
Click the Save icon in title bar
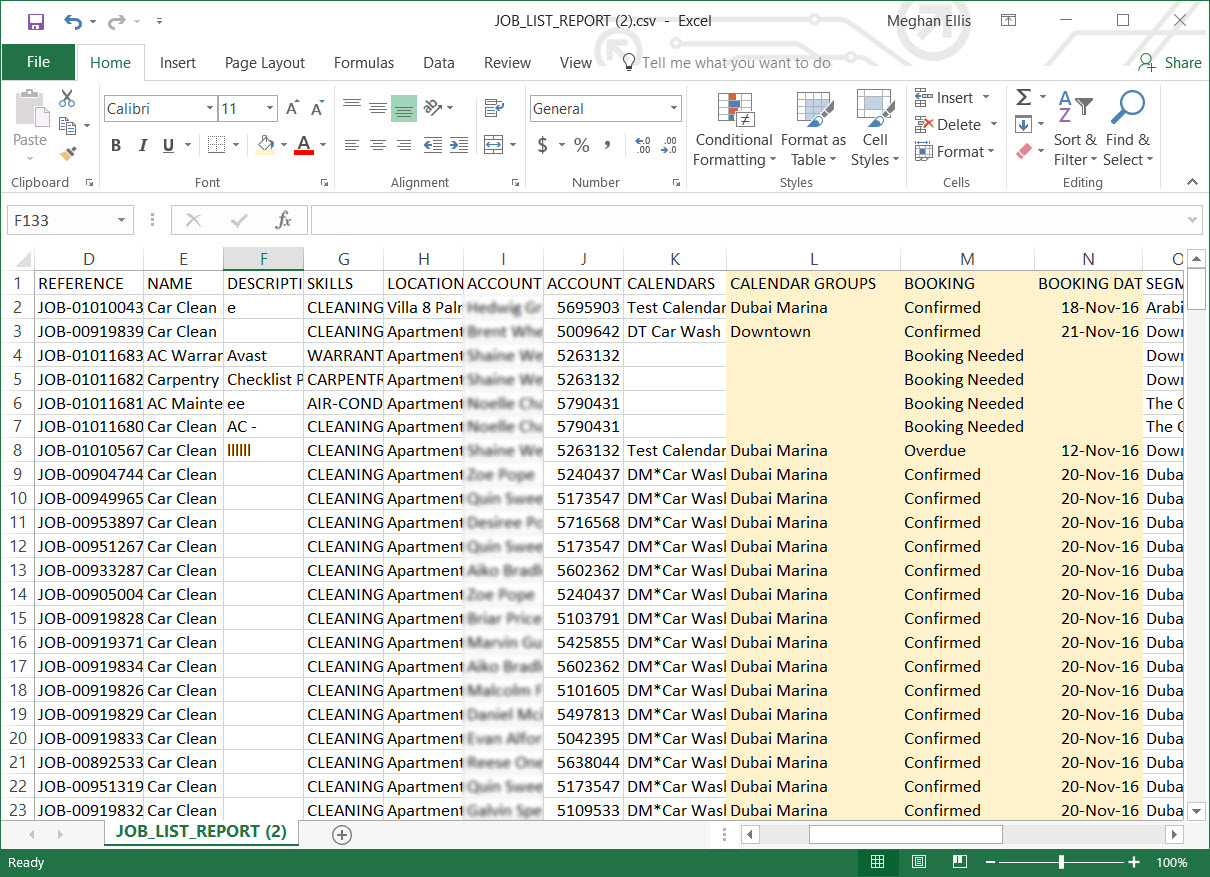pos(36,21)
